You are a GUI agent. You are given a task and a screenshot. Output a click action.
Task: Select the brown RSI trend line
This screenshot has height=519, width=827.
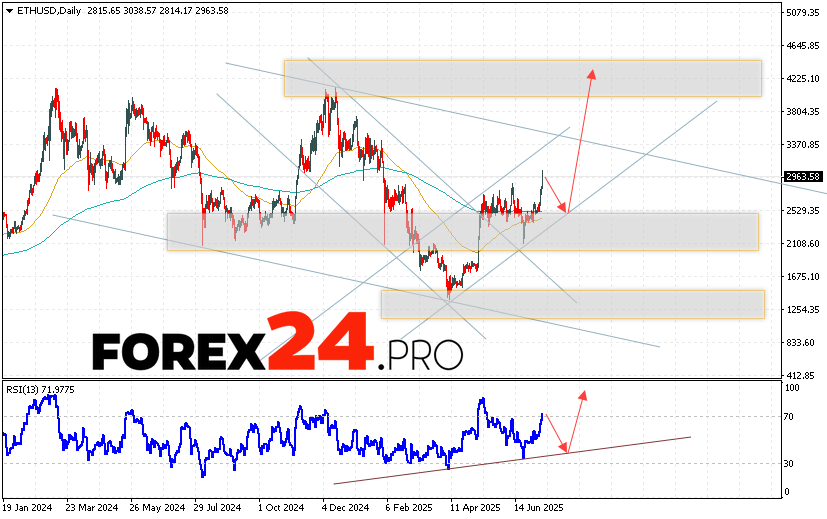510,460
